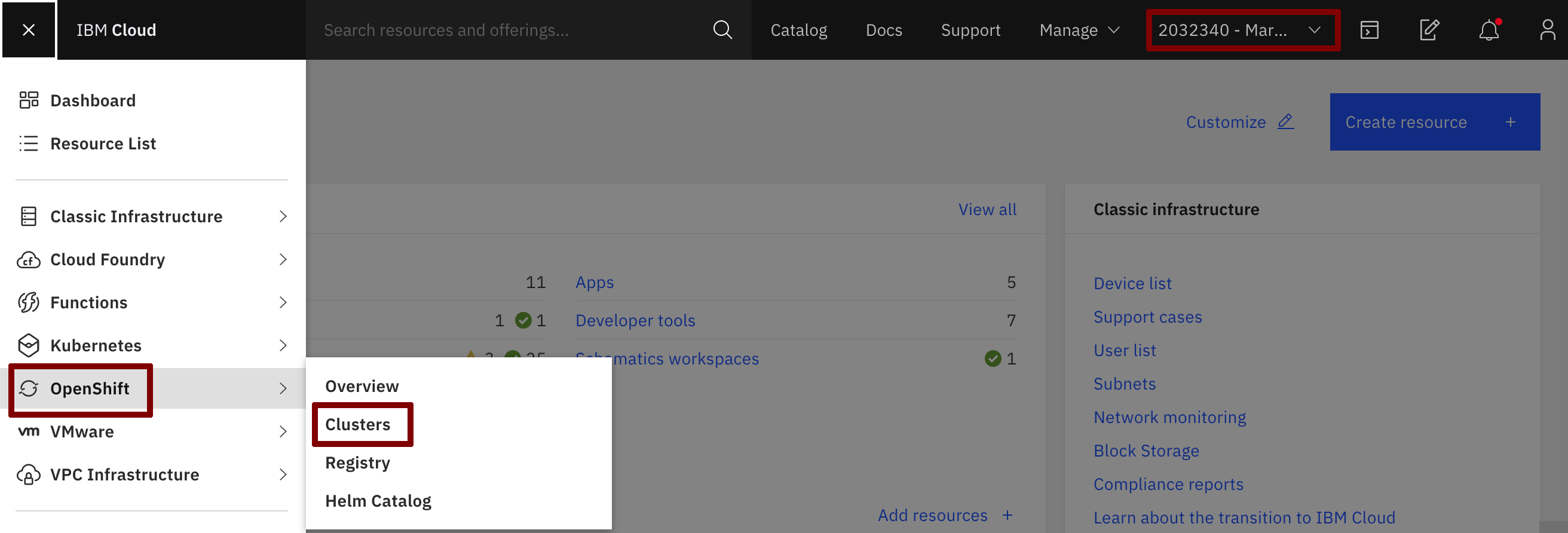The height and width of the screenshot is (533, 1568).
Task: Select Clusters in OpenShift submenu
Action: (x=357, y=425)
